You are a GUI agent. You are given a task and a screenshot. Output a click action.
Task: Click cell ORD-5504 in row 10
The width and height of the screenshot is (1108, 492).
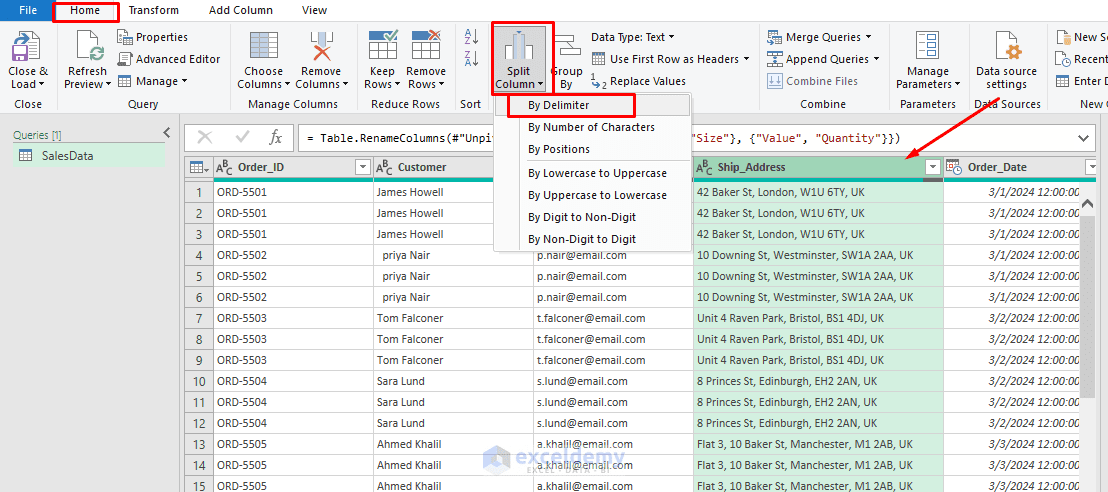point(293,381)
